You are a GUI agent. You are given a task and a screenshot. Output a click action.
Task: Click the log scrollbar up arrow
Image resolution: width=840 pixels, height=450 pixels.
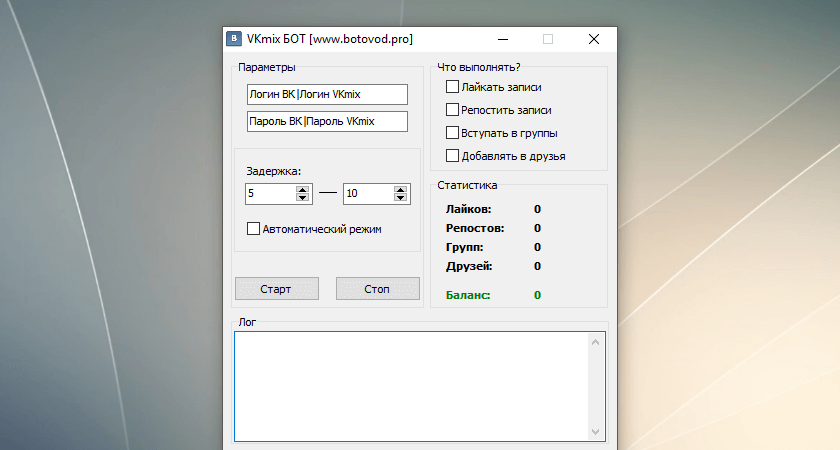[x=595, y=342]
